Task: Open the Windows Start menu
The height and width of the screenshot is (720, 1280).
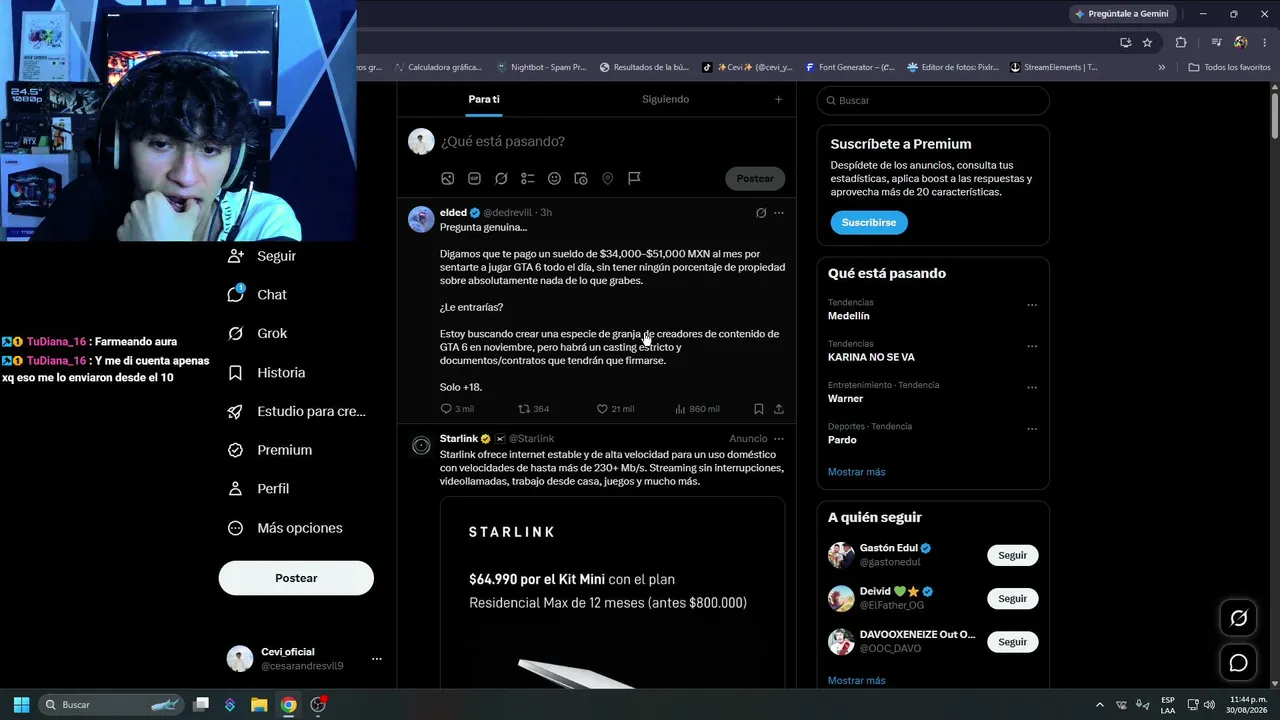Action: click(x=21, y=705)
